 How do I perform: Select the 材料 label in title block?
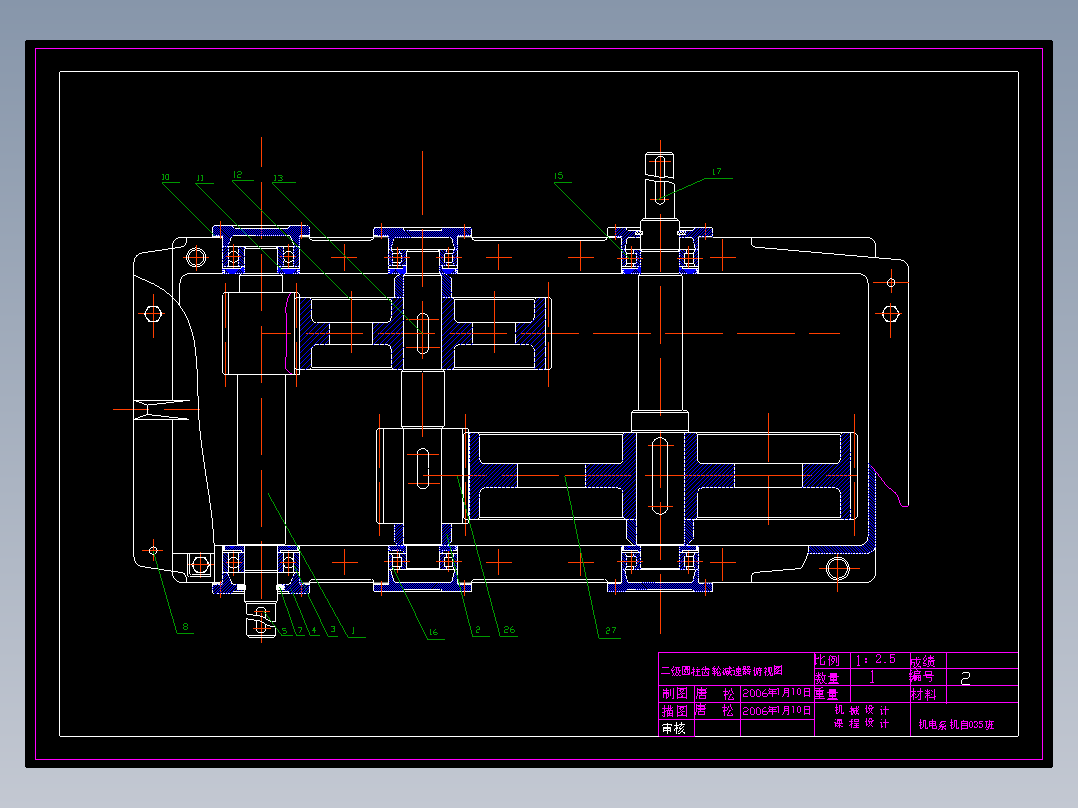pos(923,695)
